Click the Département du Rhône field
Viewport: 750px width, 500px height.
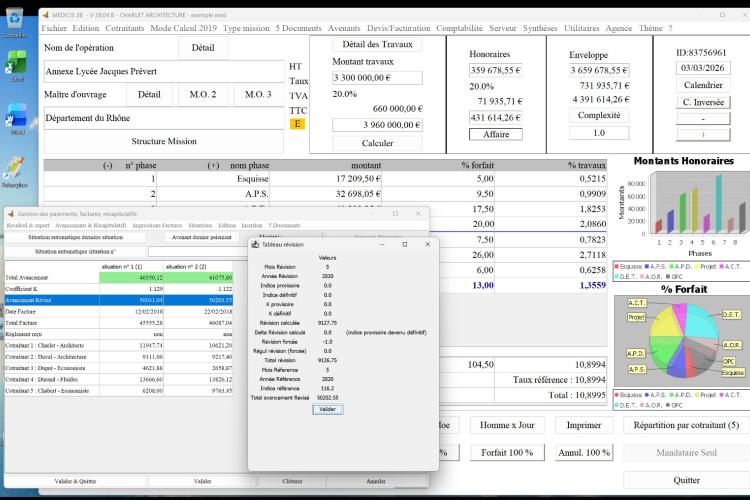164,118
